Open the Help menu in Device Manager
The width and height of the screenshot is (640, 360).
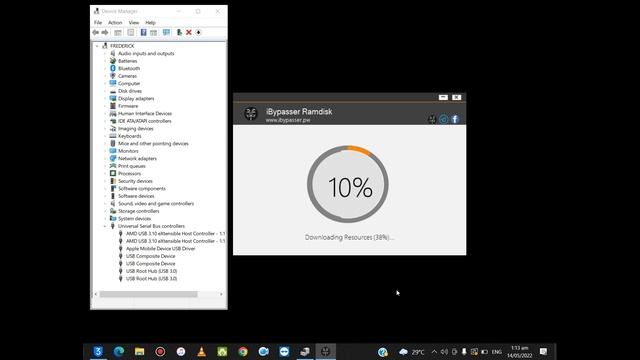click(x=150, y=22)
